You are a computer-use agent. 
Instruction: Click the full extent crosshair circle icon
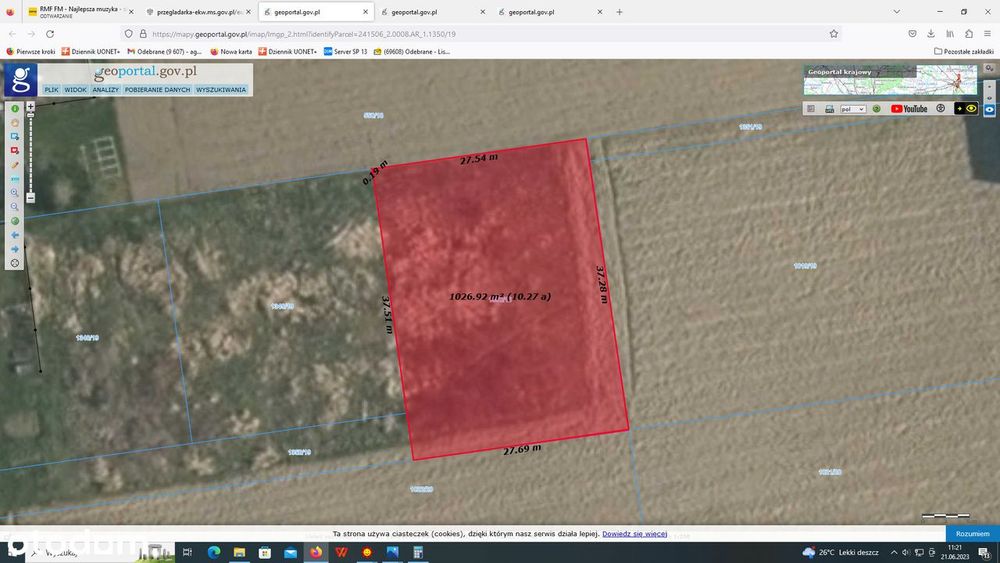[15, 263]
